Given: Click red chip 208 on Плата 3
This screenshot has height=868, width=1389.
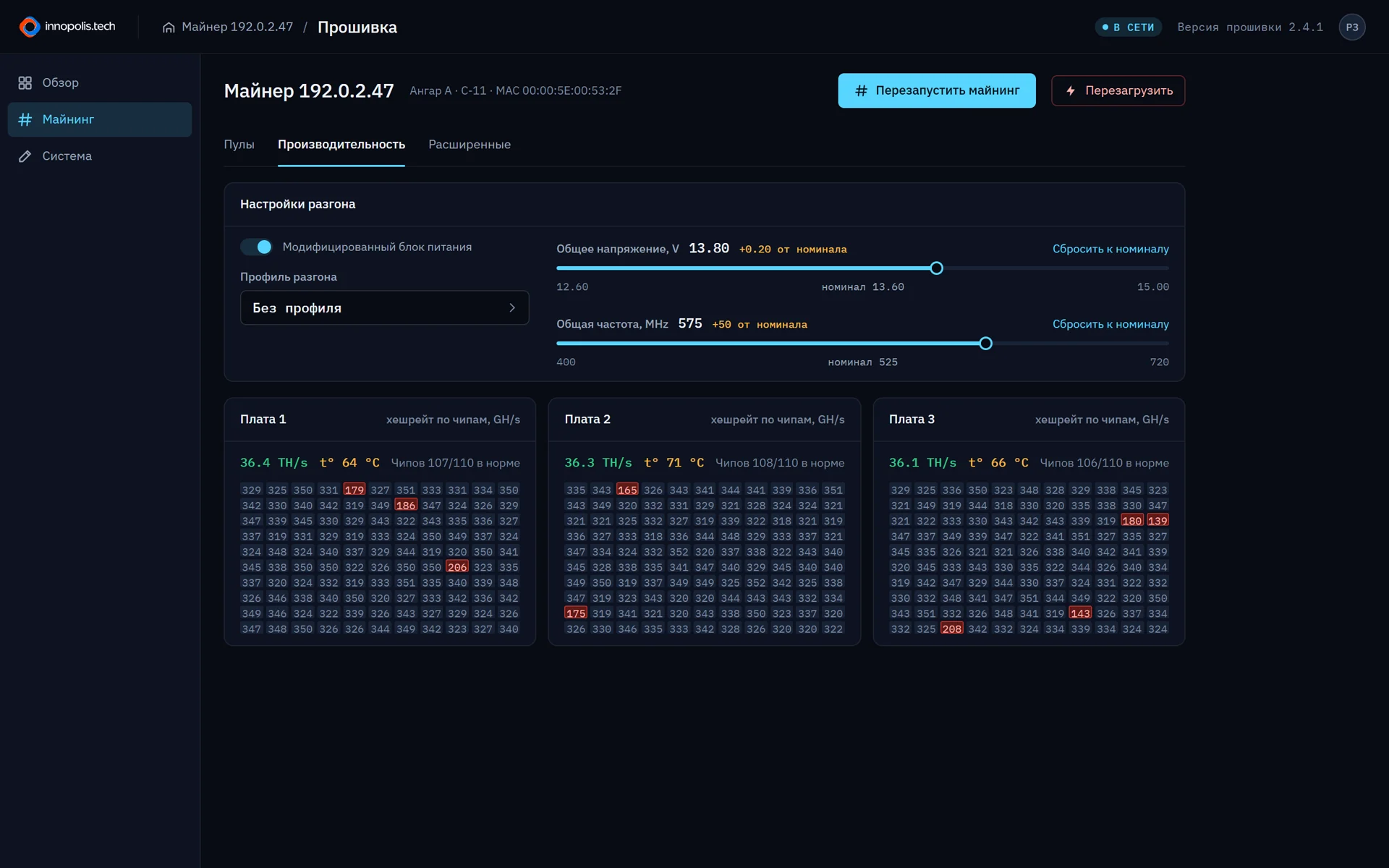Looking at the screenshot, I should (952, 629).
